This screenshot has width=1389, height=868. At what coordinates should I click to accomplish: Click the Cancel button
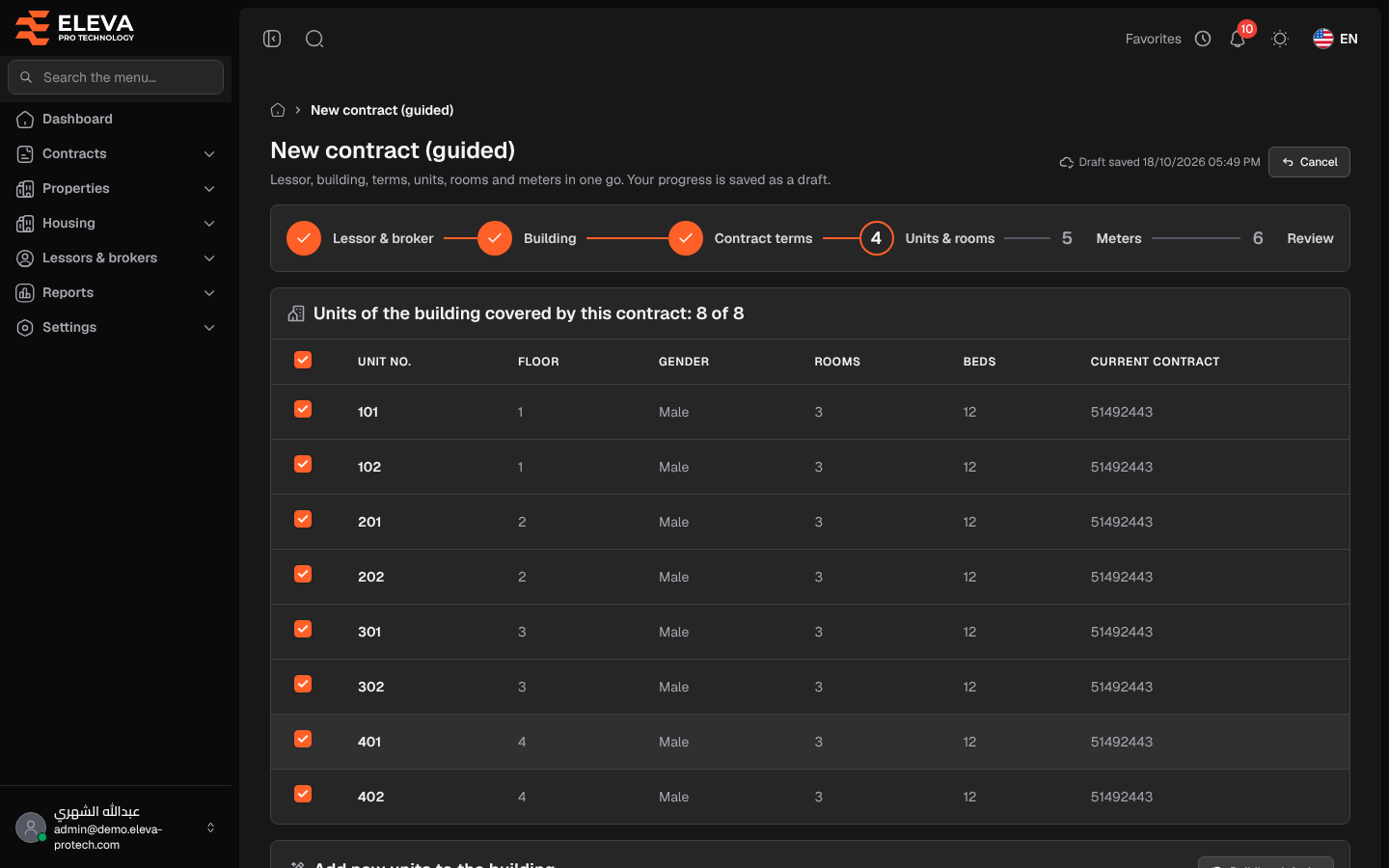[1309, 162]
